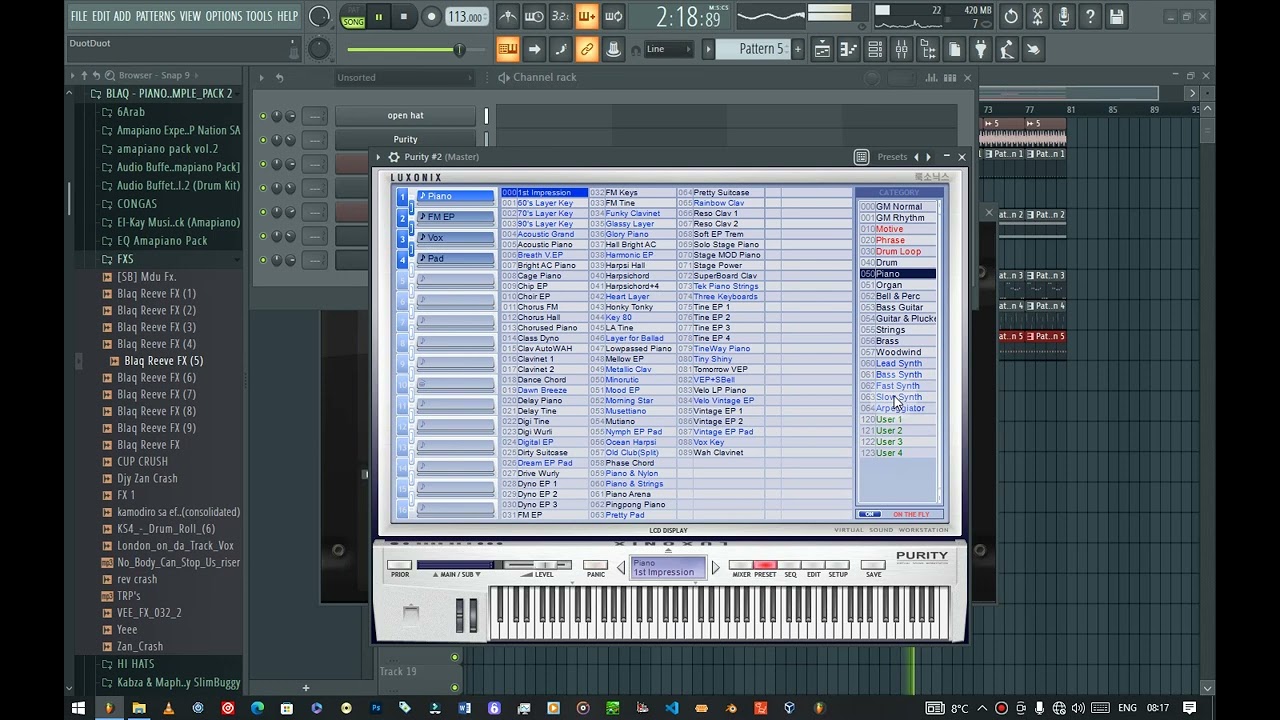Click the Purity PANIC button
The height and width of the screenshot is (720, 1280).
point(596,566)
